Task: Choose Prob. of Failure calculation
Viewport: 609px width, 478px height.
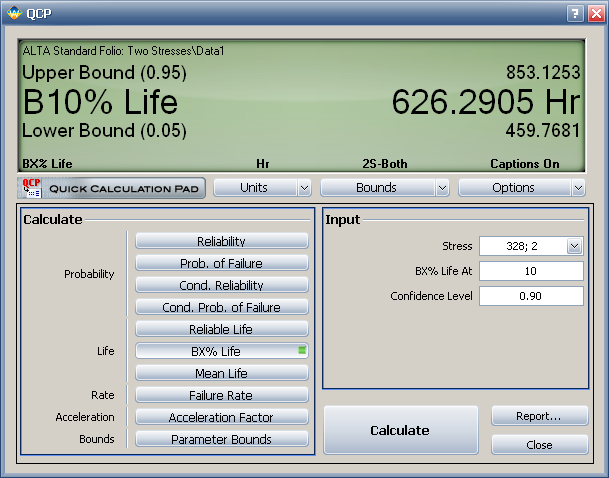Action: coord(221,263)
